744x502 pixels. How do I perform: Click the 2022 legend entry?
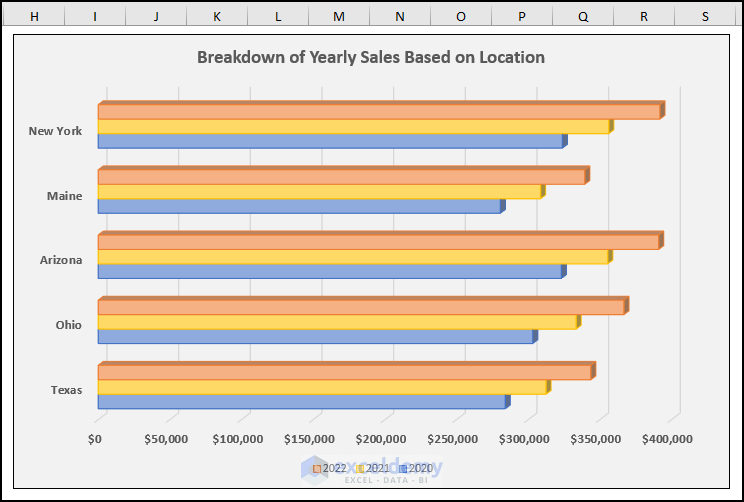tap(330, 469)
